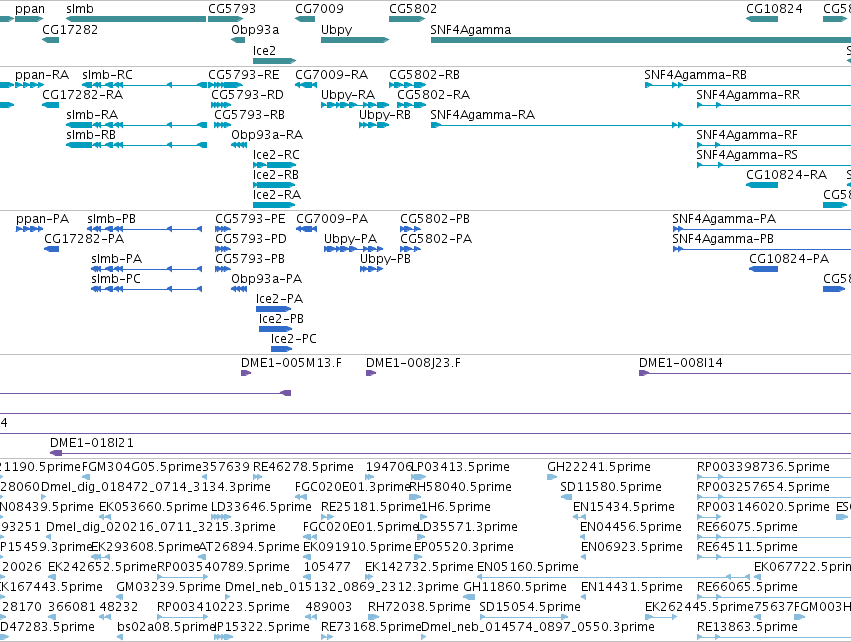Select protein CG5793-PD
851x642 pixels.
pyautogui.click(x=223, y=249)
